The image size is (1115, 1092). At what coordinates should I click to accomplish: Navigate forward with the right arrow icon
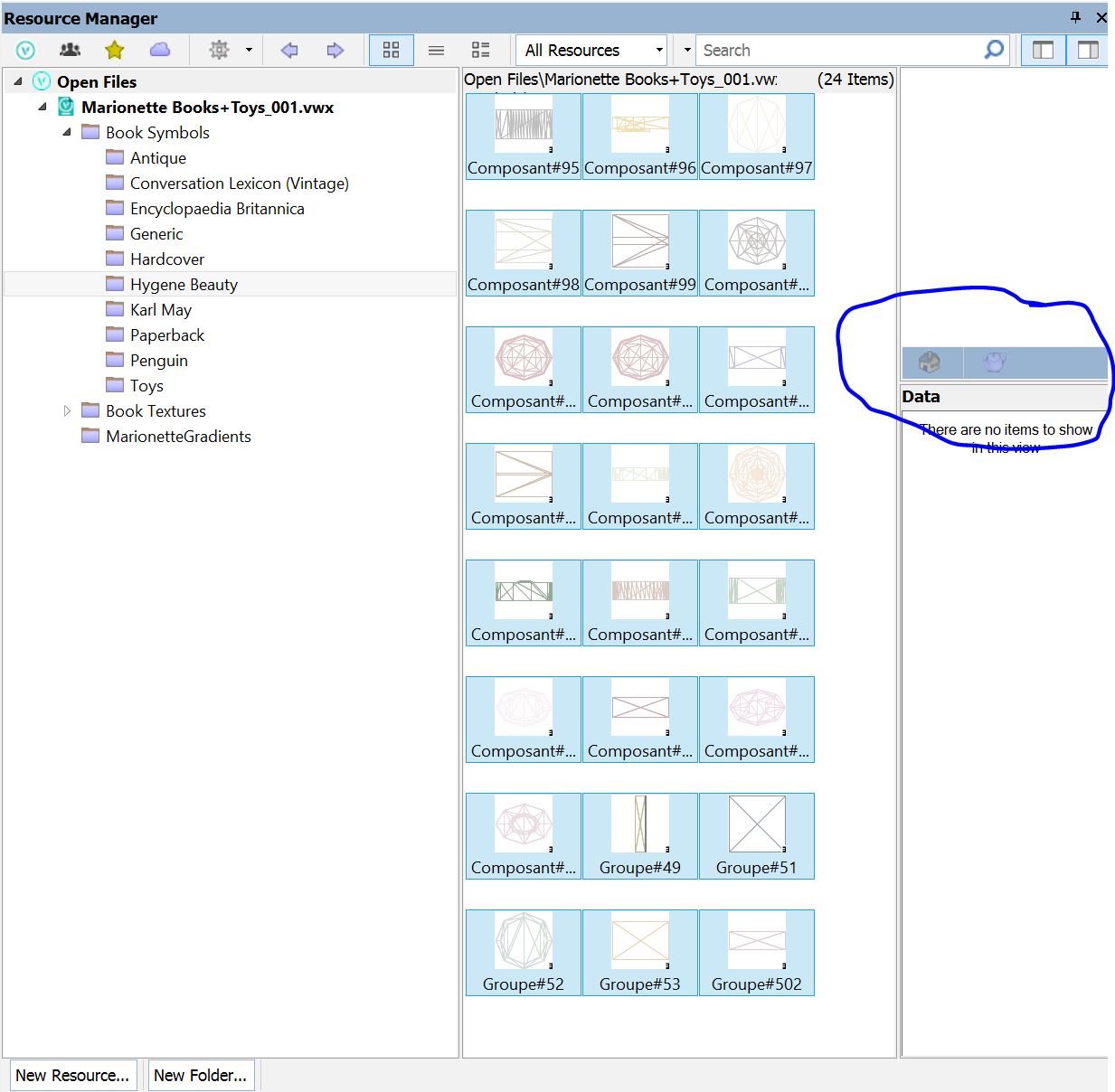pos(335,50)
